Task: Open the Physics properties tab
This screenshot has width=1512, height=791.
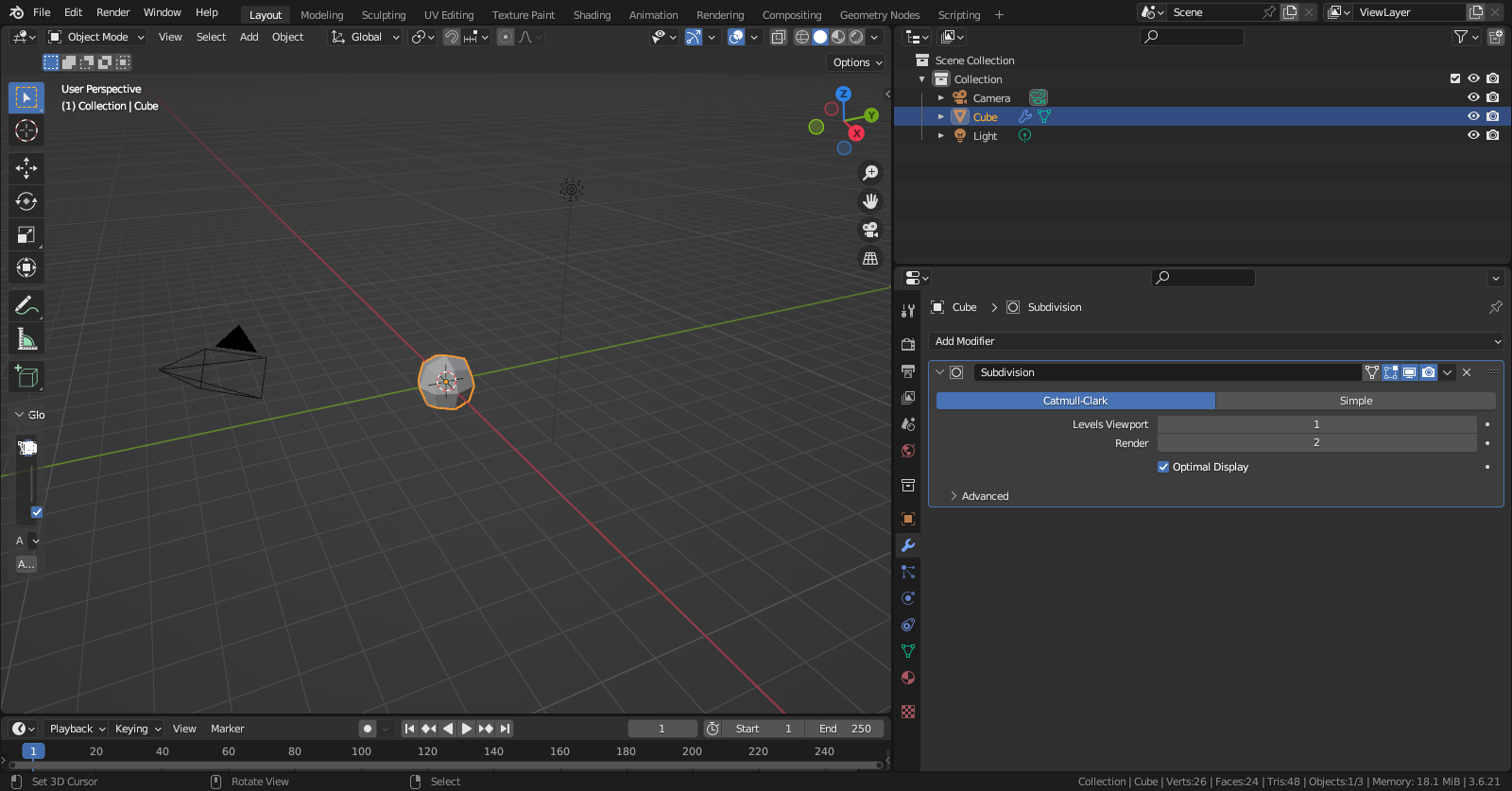Action: click(908, 598)
